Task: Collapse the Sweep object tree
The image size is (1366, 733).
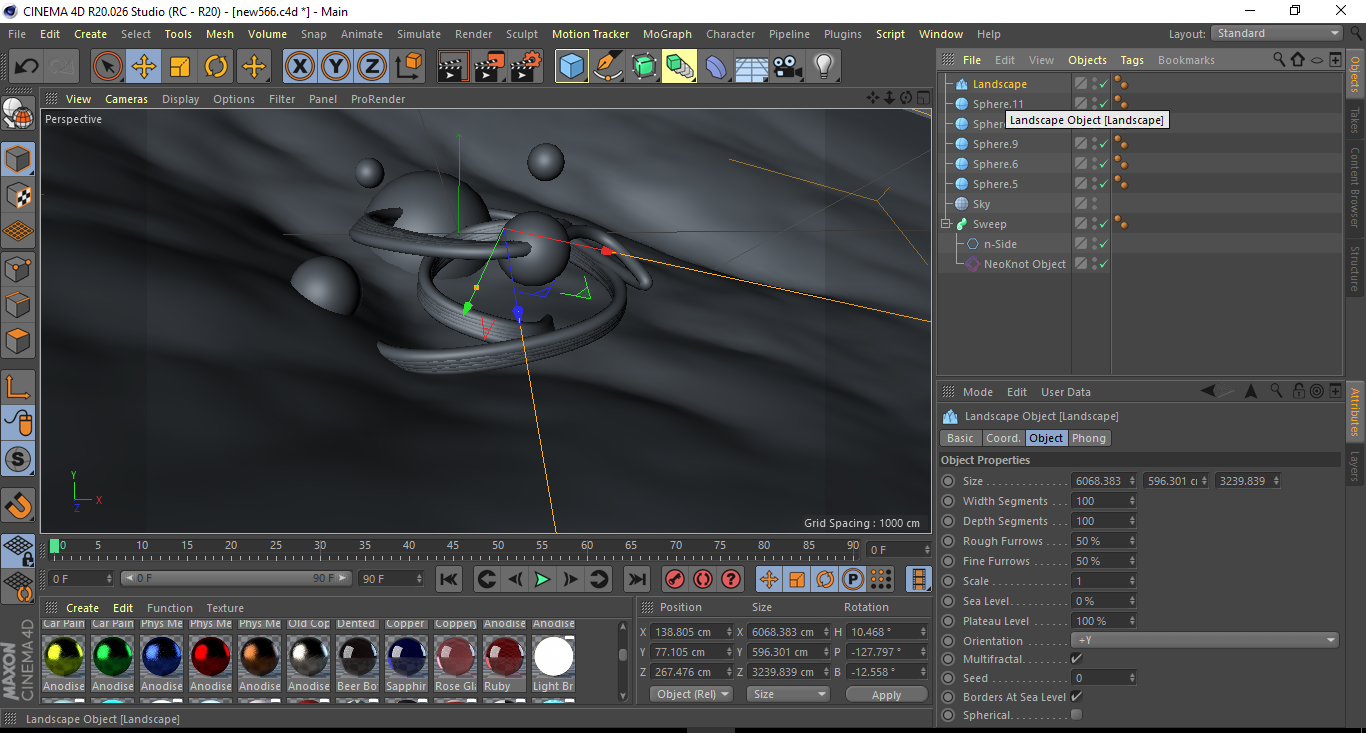Action: [946, 224]
